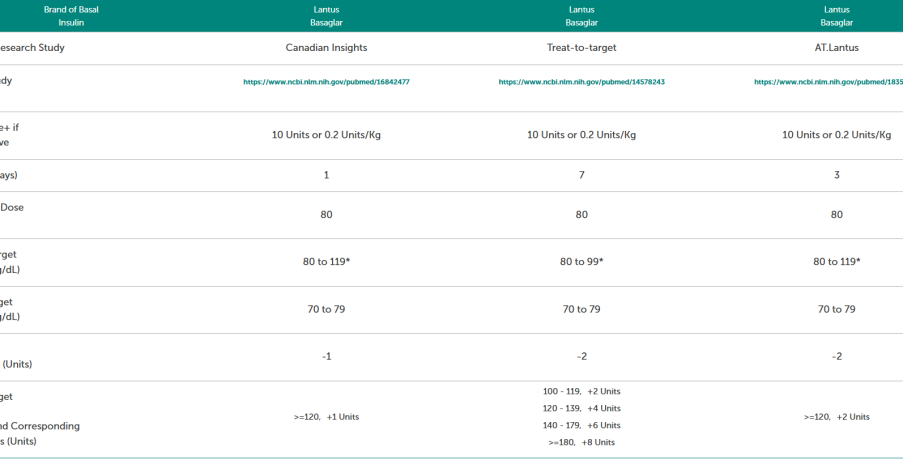
Task: Click Lantus Basaglar header above Treat-to-target
Action: (581, 15)
